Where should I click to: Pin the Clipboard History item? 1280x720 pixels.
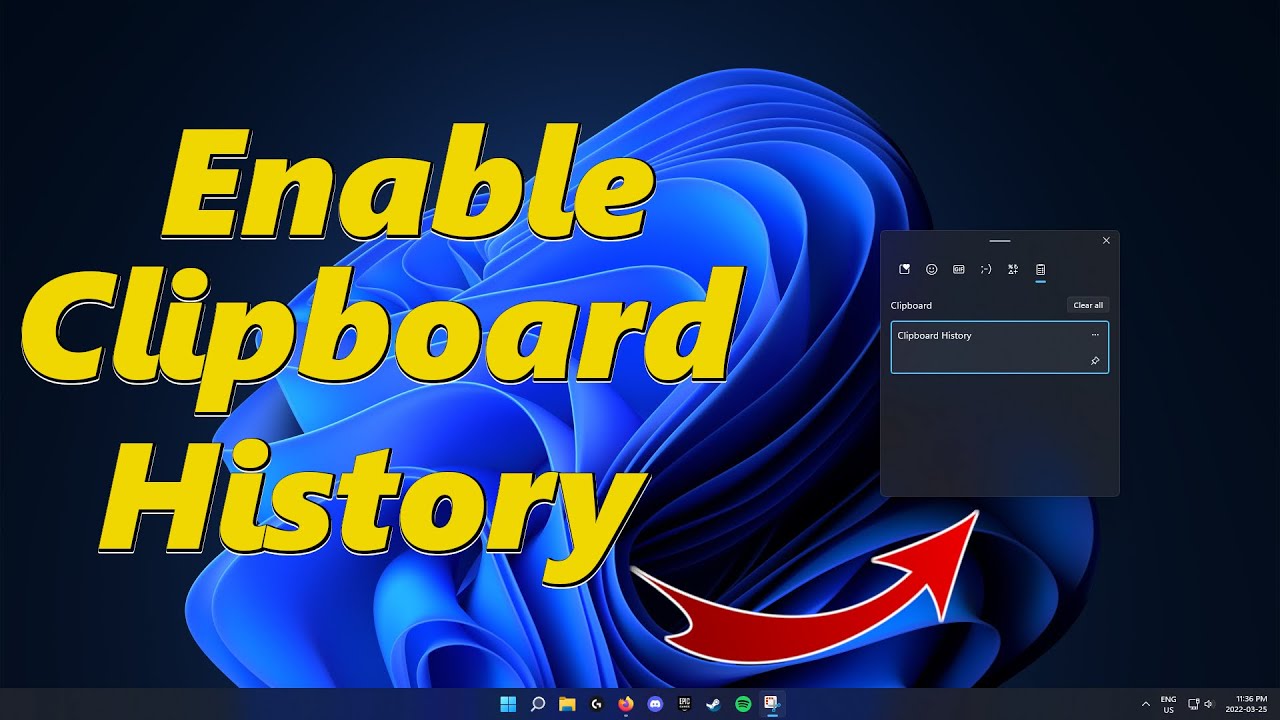coord(1095,361)
